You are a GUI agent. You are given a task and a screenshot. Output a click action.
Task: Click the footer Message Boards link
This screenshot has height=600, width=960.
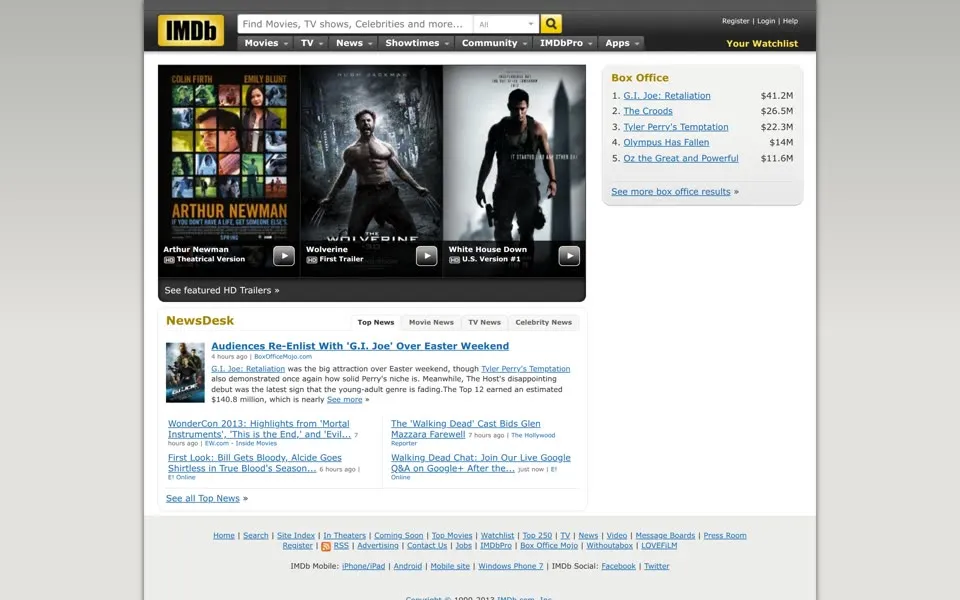tap(665, 535)
